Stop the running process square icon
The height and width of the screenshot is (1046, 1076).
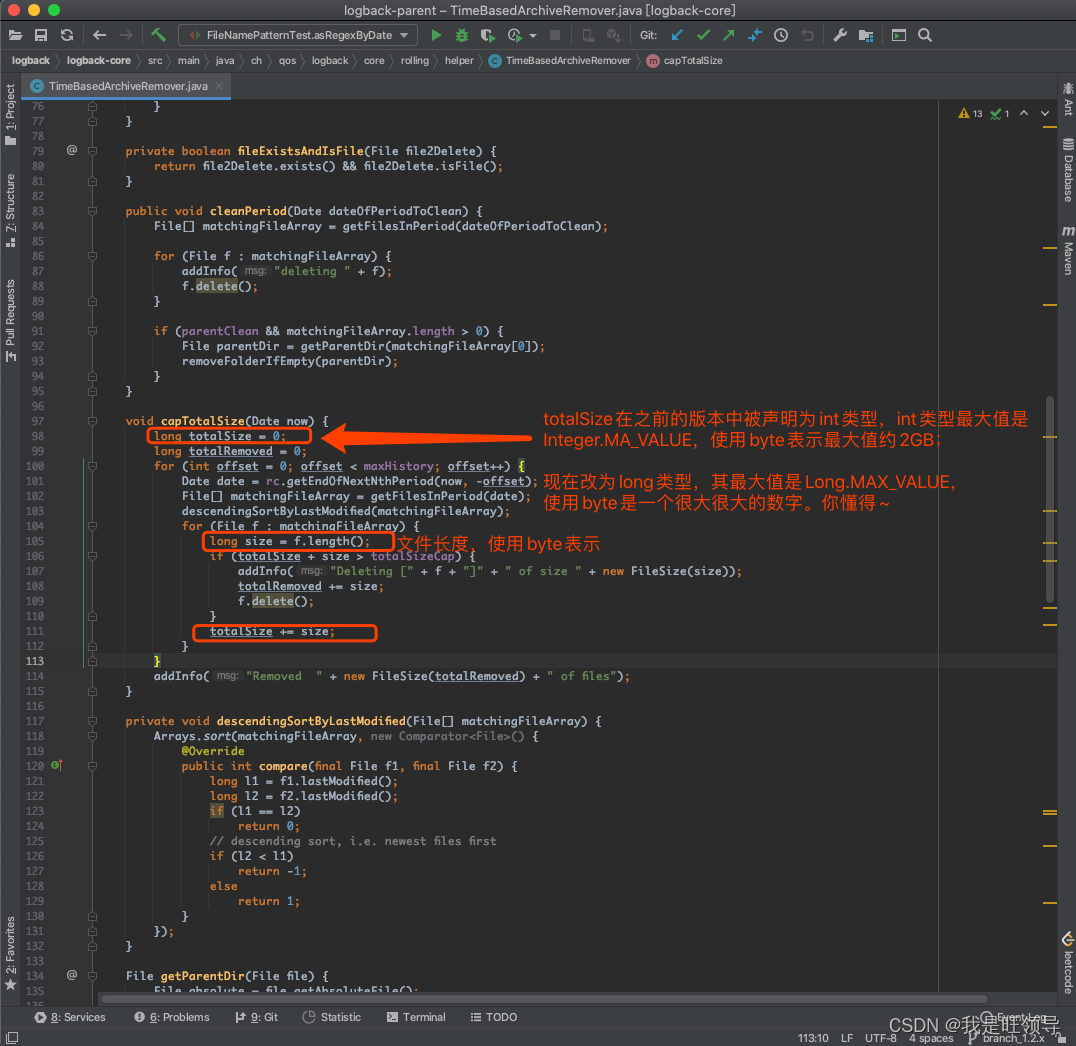coord(555,35)
